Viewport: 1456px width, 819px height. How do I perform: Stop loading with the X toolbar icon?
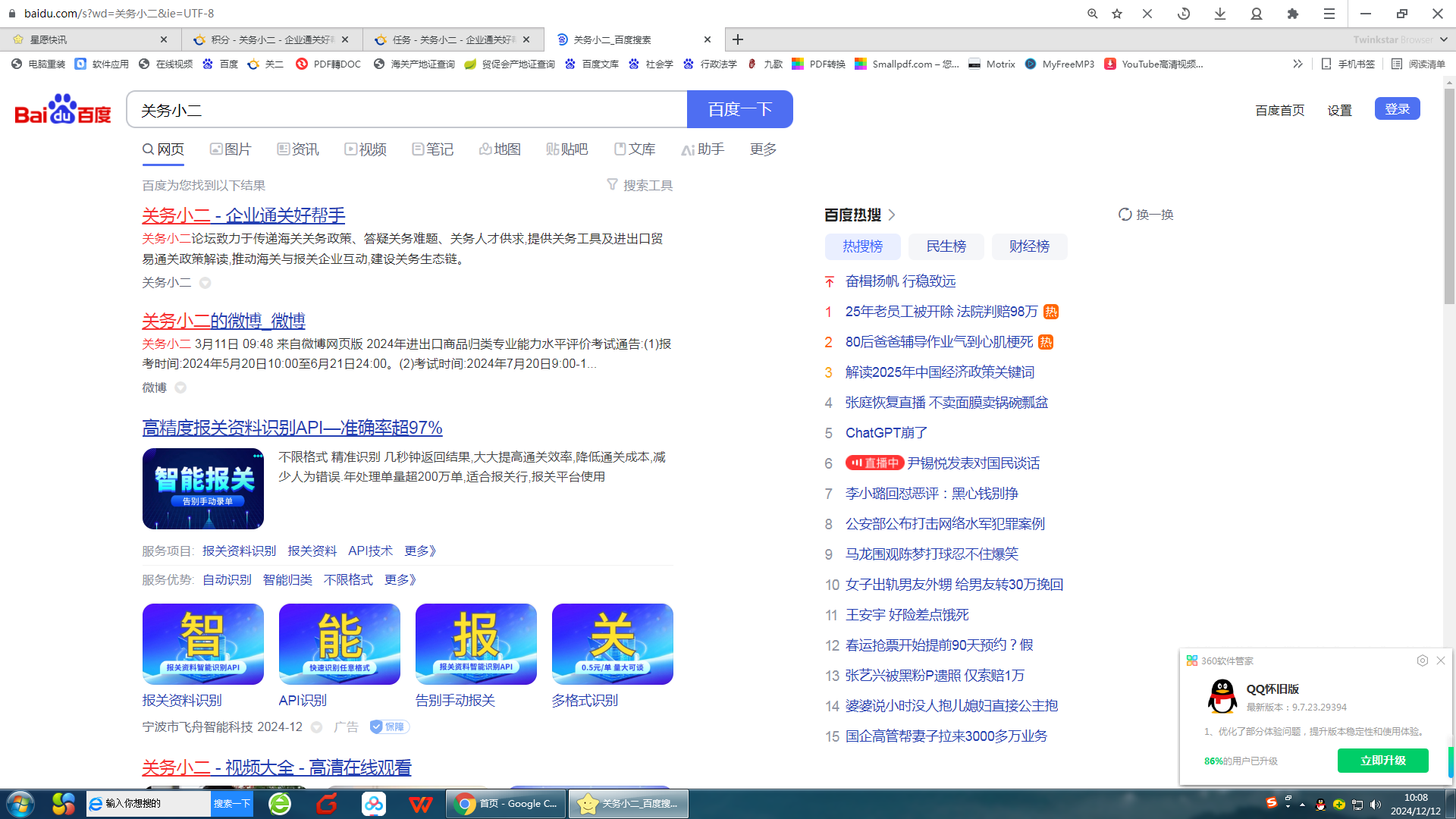[1147, 14]
